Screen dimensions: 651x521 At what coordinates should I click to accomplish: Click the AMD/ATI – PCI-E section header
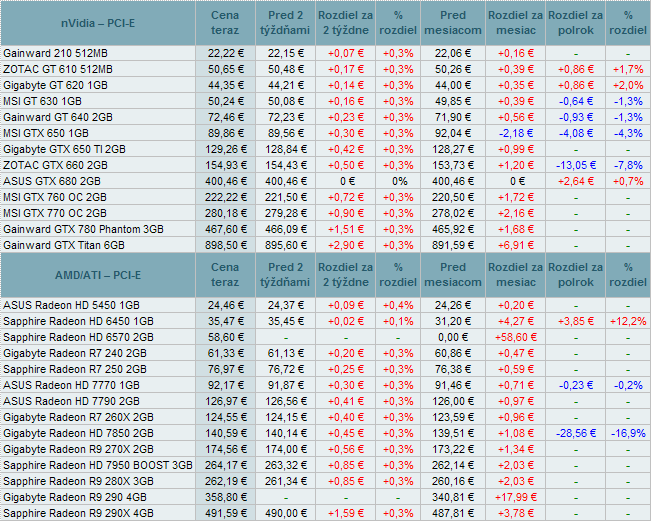pos(100,275)
